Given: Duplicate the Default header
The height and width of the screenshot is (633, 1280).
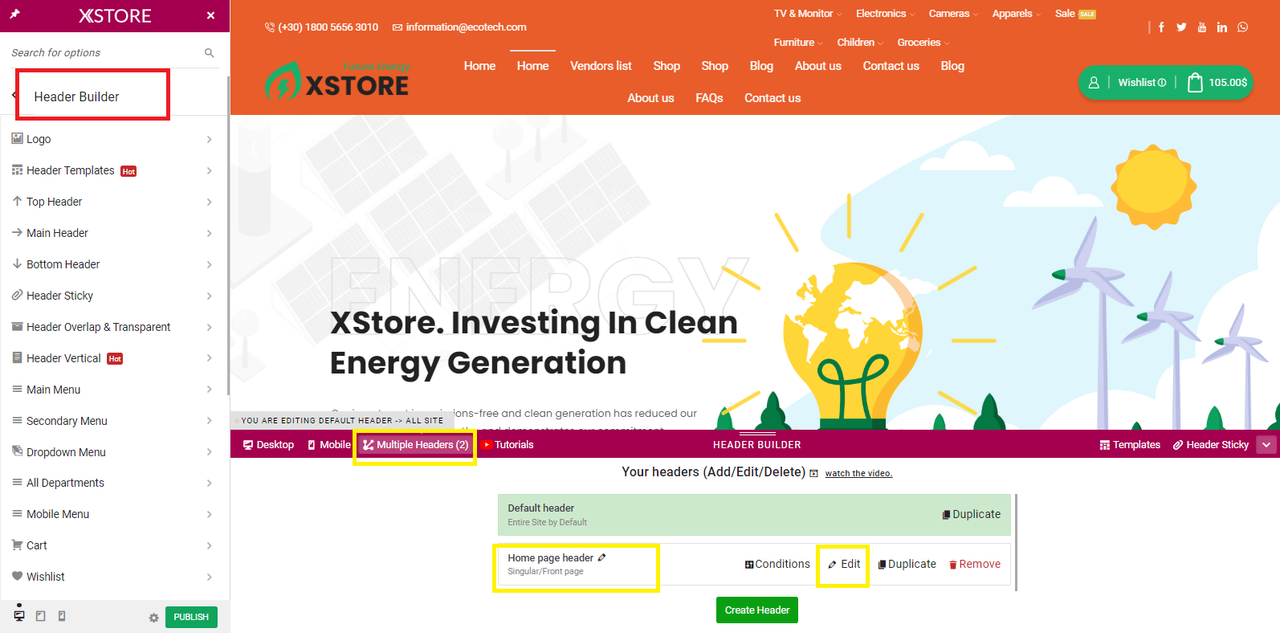Looking at the screenshot, I should coord(971,514).
